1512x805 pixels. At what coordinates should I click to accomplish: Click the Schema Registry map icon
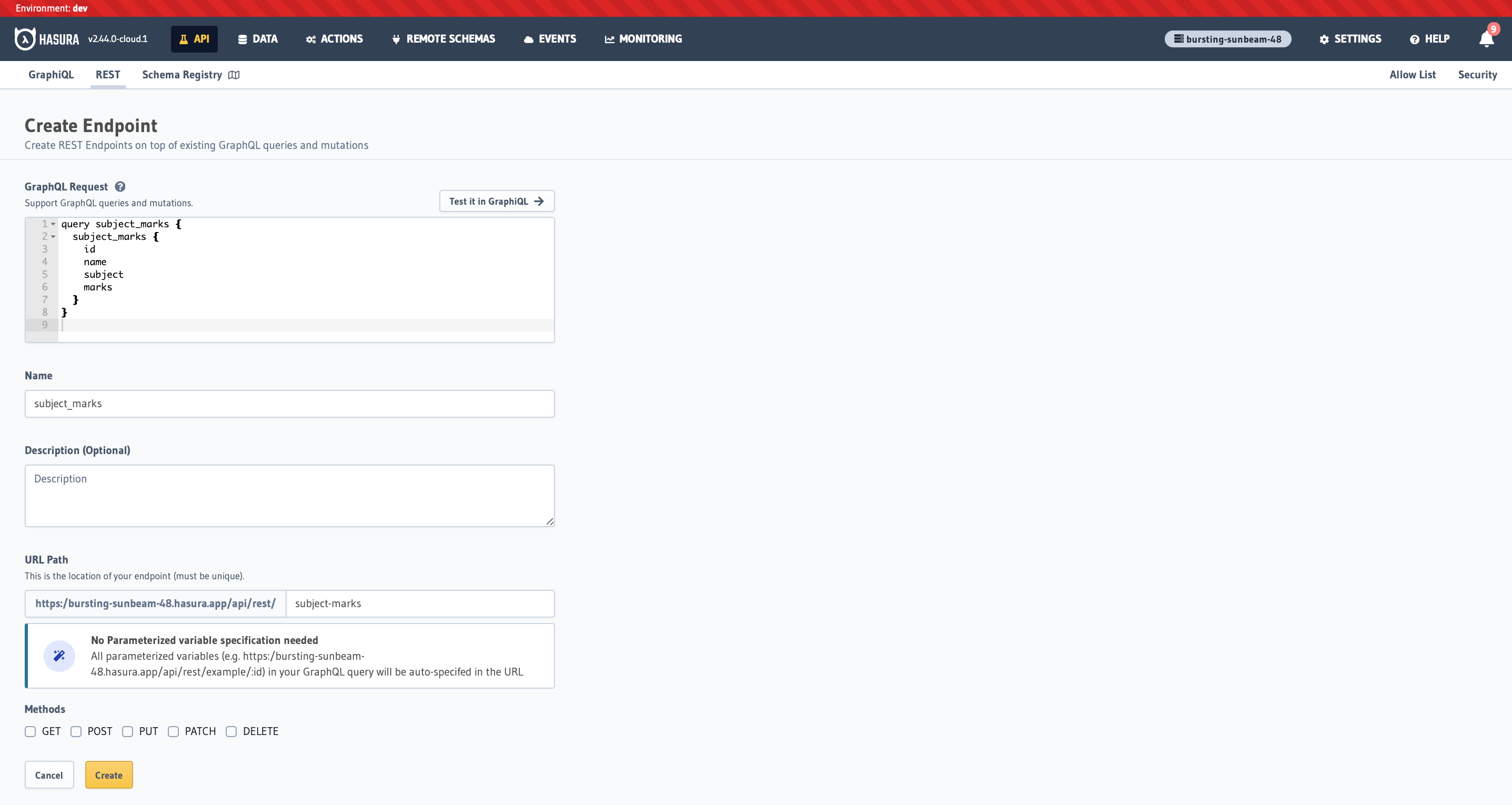(x=234, y=75)
